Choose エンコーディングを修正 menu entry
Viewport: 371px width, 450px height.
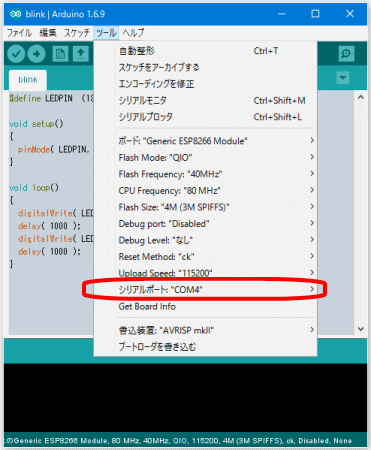click(x=205, y=84)
